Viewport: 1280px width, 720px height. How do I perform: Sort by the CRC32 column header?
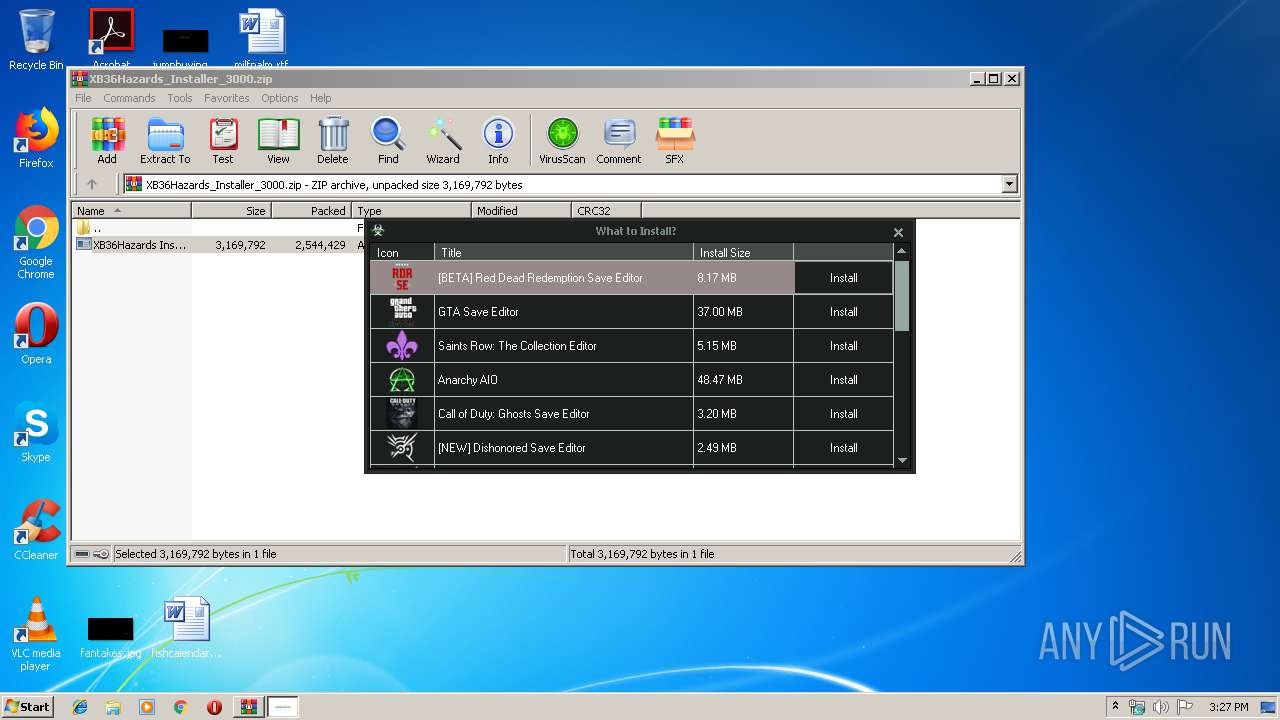(606, 211)
